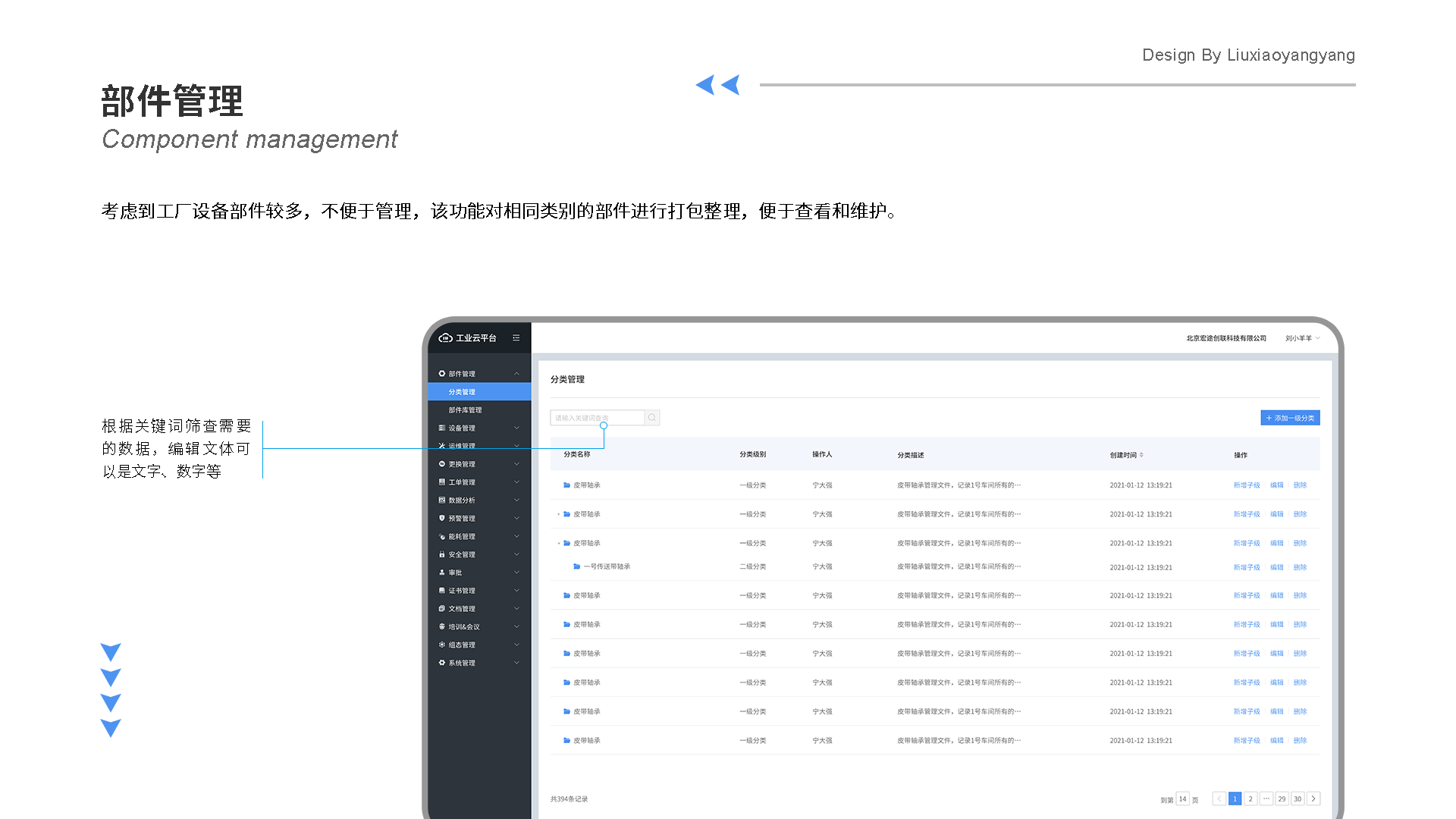Click folder icon of 一号传送带轴承 row
1456x819 pixels.
(x=576, y=566)
